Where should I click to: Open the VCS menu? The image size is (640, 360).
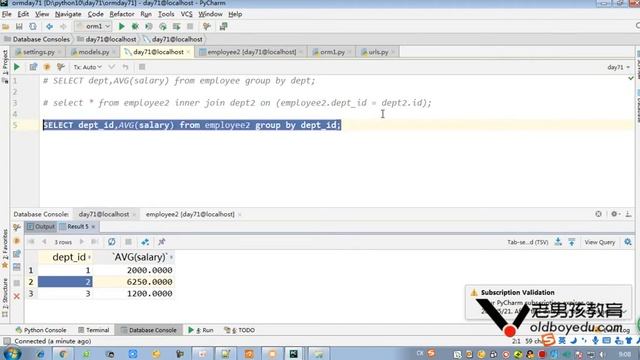pyautogui.click(x=187, y=14)
